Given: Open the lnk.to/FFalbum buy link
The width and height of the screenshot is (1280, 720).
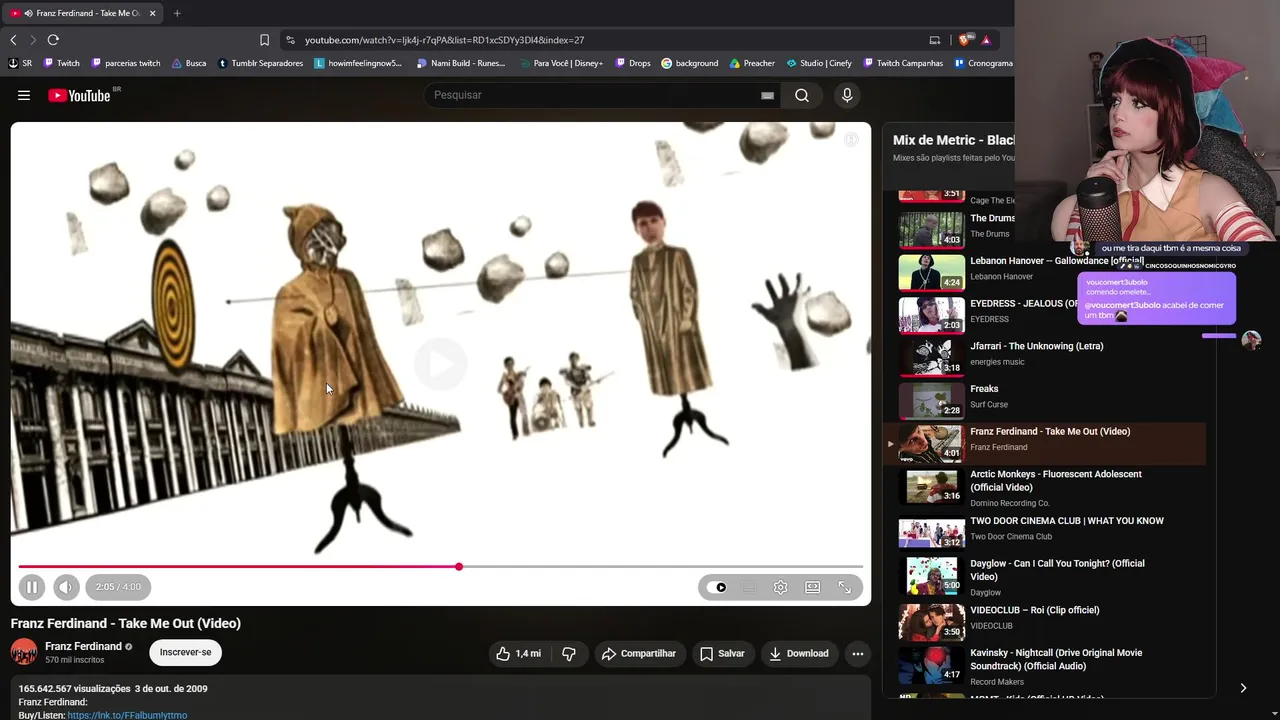Looking at the screenshot, I should (x=127, y=715).
